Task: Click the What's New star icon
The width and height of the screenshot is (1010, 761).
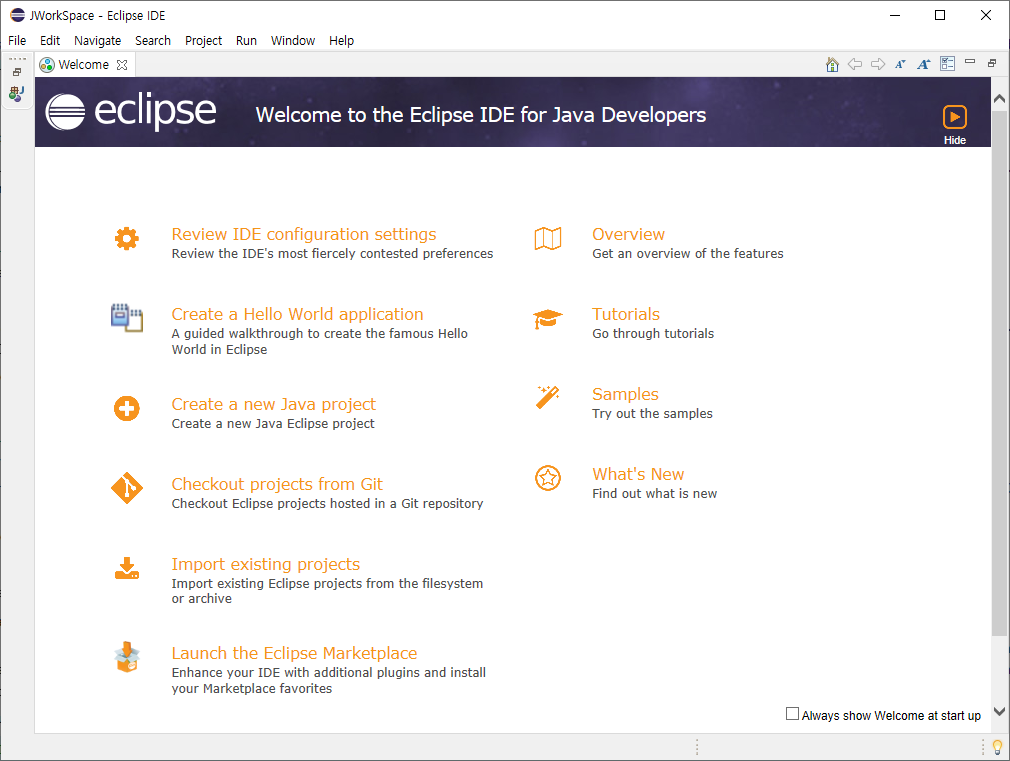Action: click(548, 478)
